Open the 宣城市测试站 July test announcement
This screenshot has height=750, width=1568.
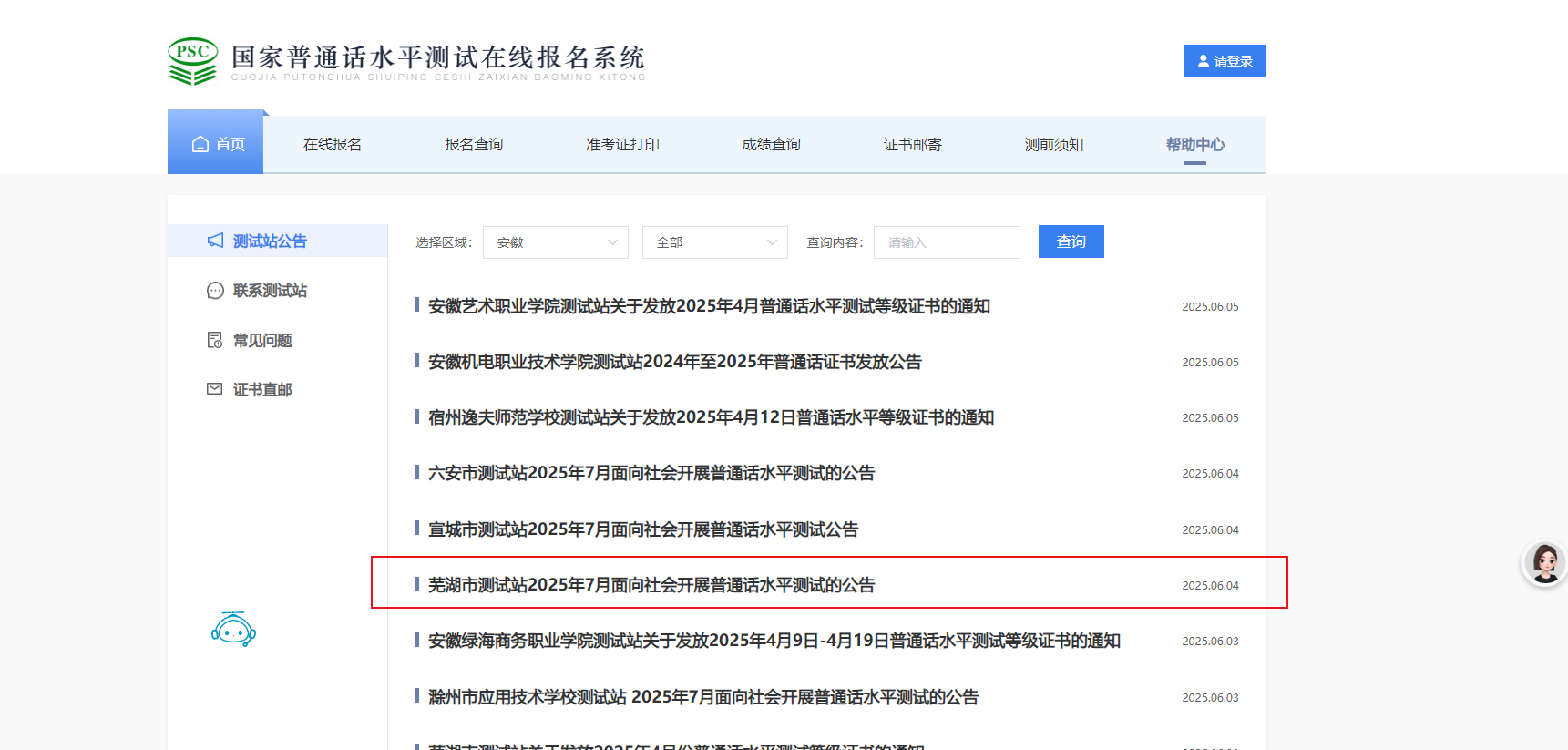pyautogui.click(x=643, y=529)
